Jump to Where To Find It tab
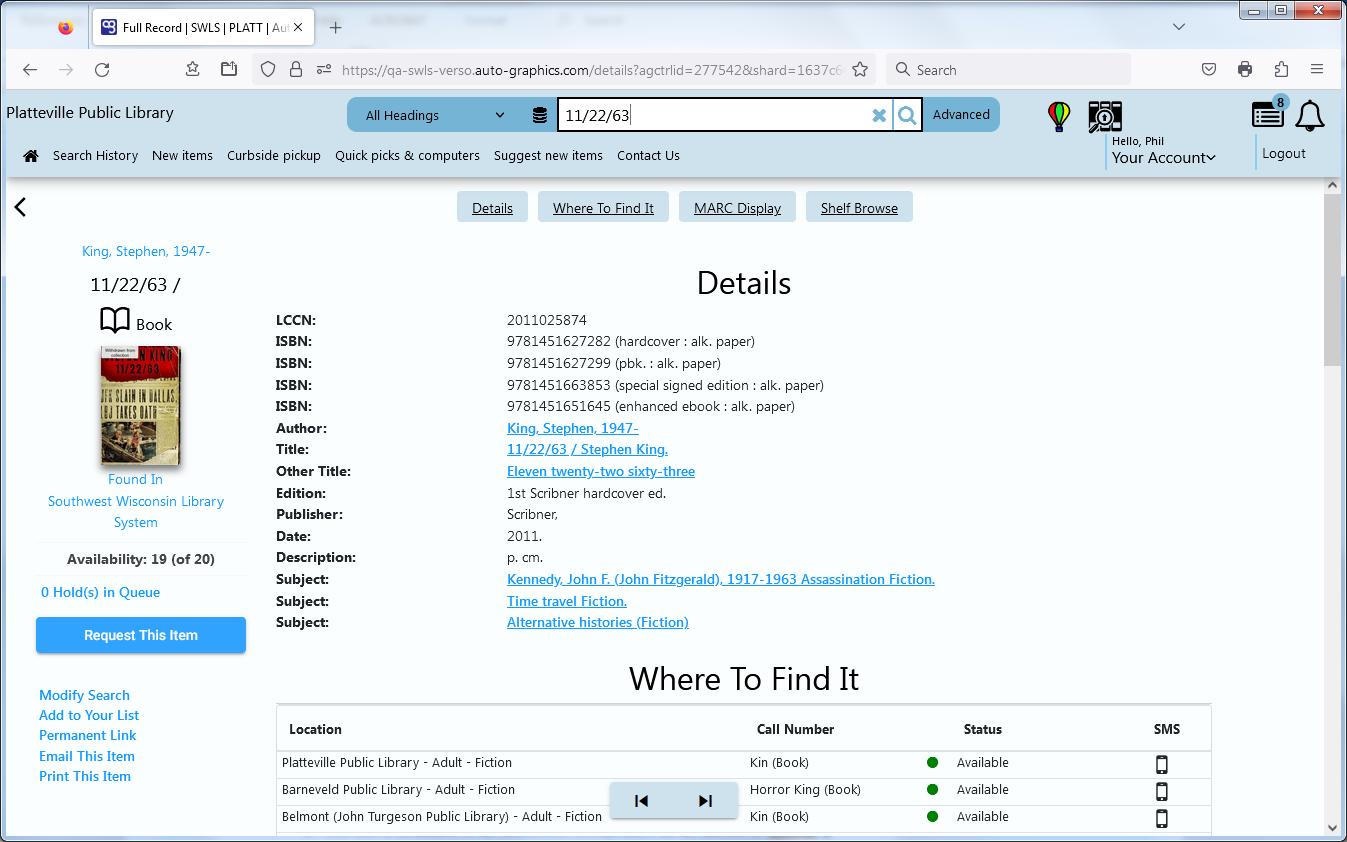The width and height of the screenshot is (1347, 842). pos(603,208)
